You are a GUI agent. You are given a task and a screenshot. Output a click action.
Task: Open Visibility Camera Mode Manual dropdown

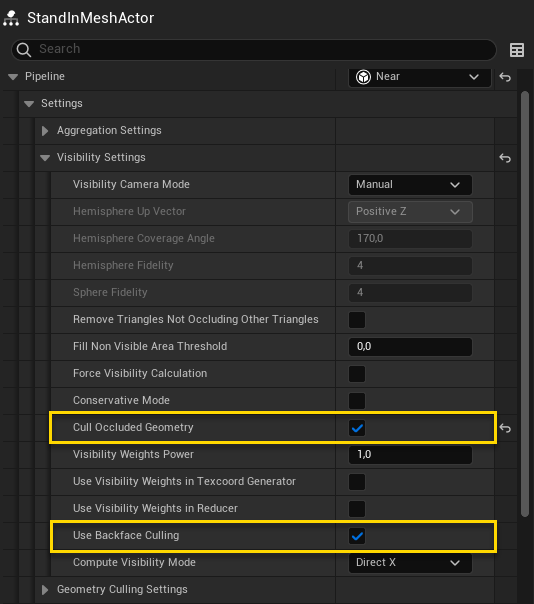(410, 185)
